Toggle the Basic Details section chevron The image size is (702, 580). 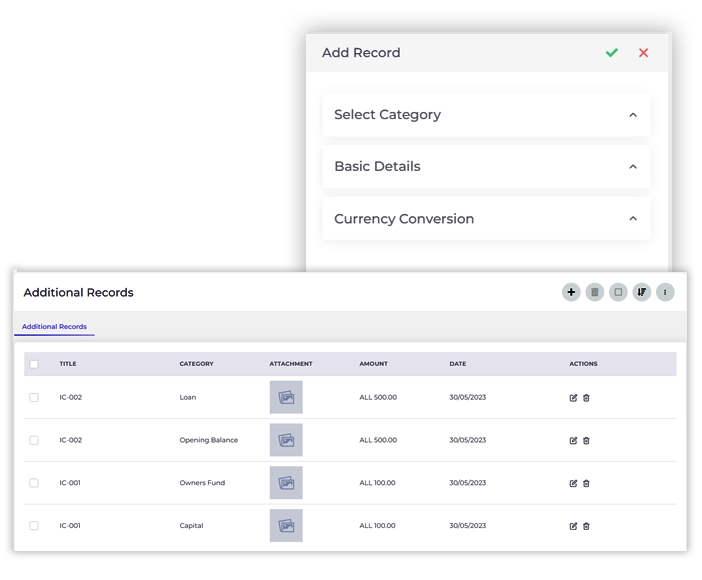[633, 167]
